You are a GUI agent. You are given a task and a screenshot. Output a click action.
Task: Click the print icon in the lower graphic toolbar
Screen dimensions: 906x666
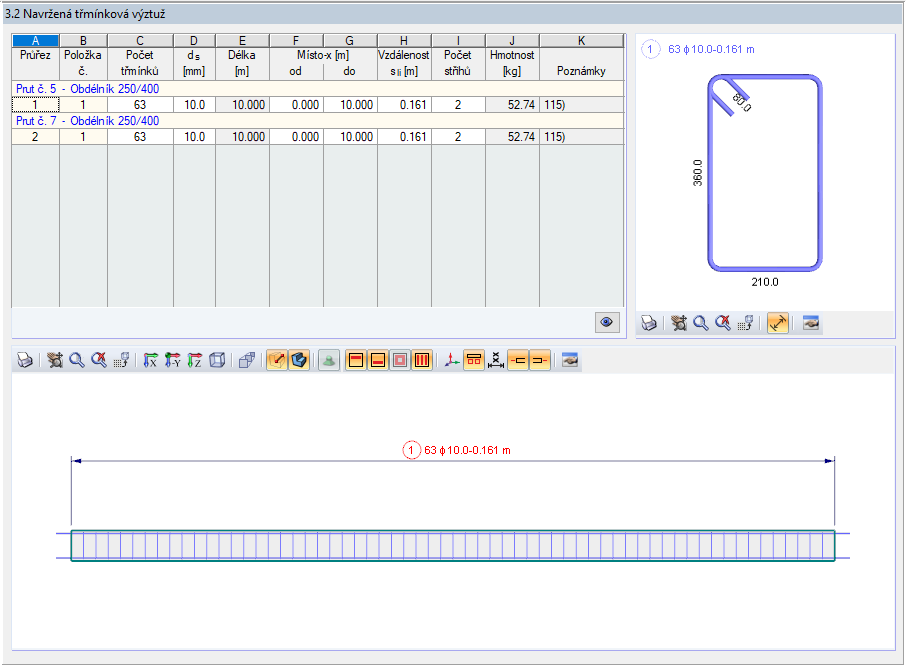tap(25, 360)
